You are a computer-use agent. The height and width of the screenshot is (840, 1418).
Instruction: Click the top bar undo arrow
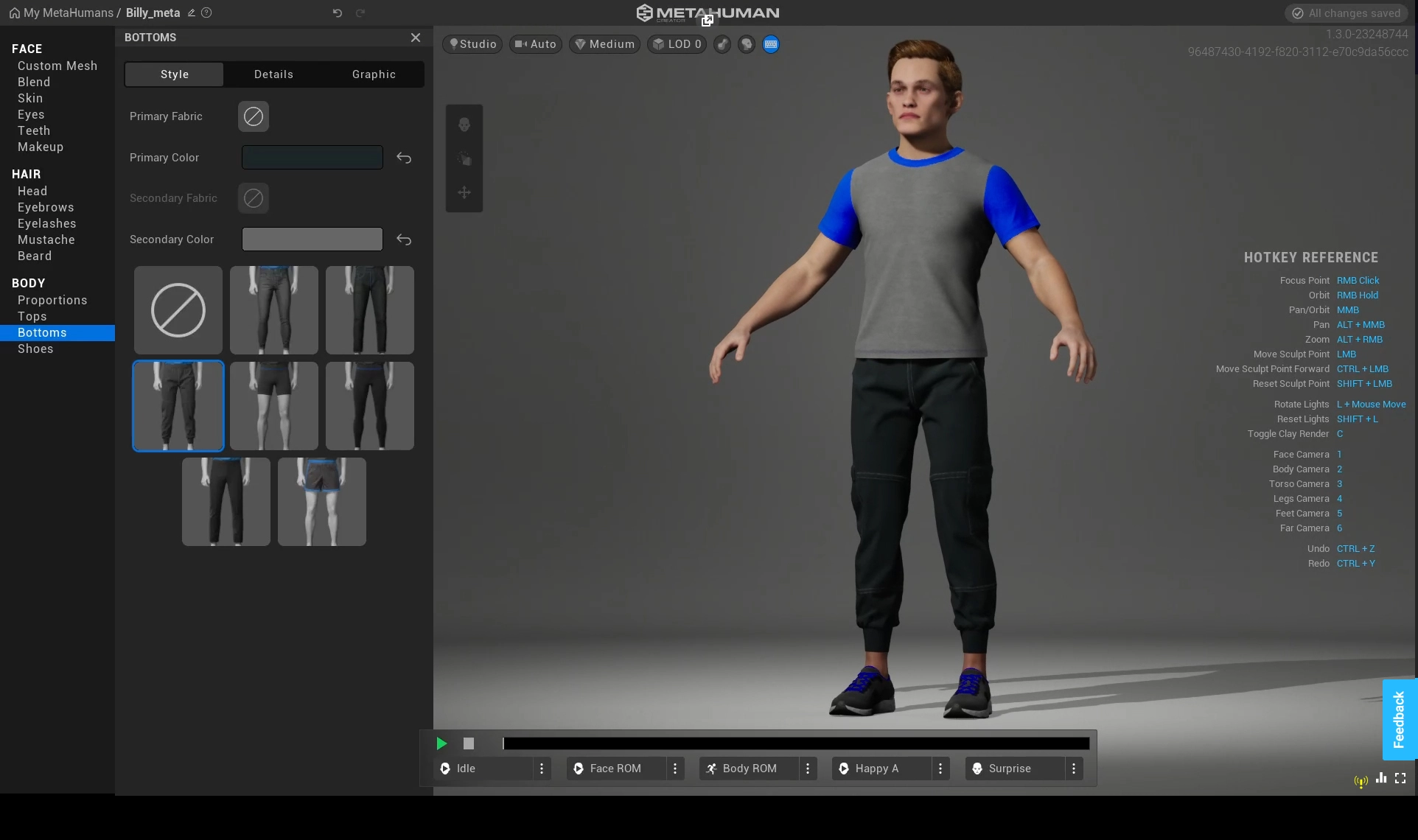(338, 13)
